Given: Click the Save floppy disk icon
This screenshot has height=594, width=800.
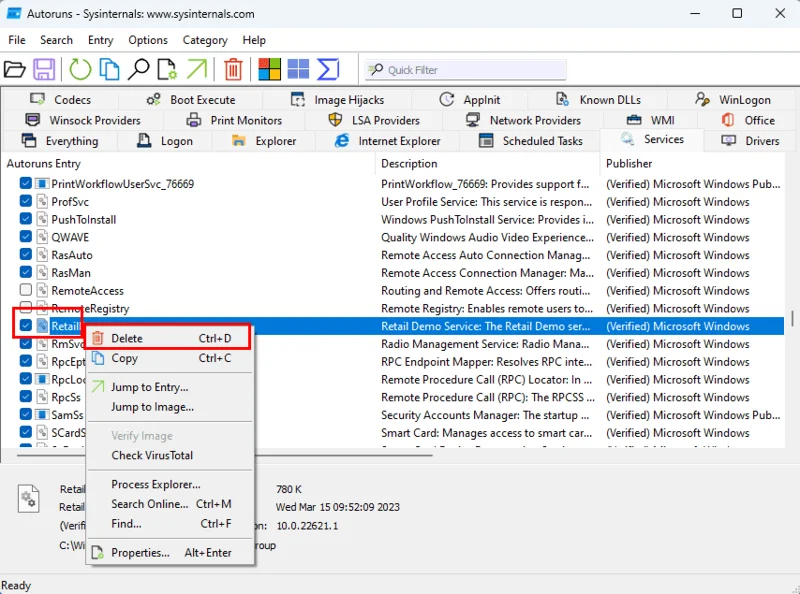Looking at the screenshot, I should pyautogui.click(x=44, y=69).
